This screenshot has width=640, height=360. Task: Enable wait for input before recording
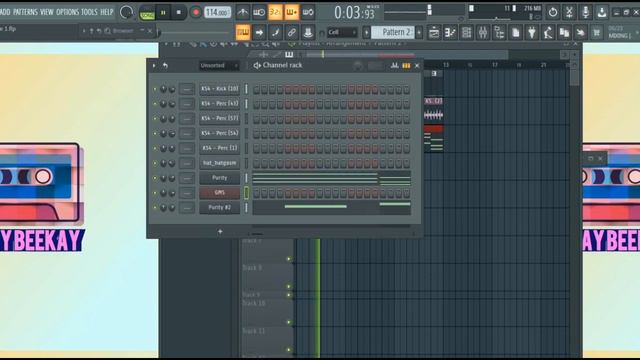pyautogui.click(x=259, y=12)
